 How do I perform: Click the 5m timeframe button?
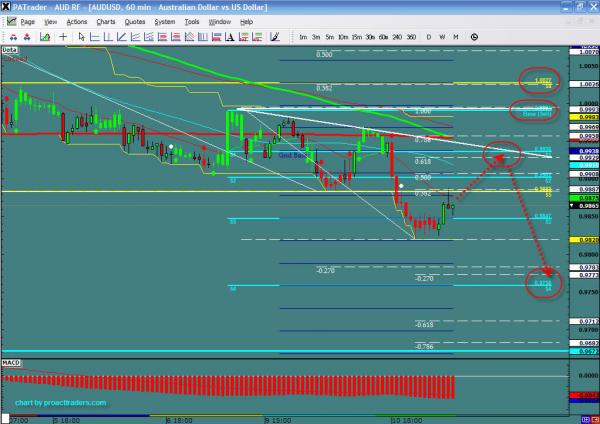[329, 36]
